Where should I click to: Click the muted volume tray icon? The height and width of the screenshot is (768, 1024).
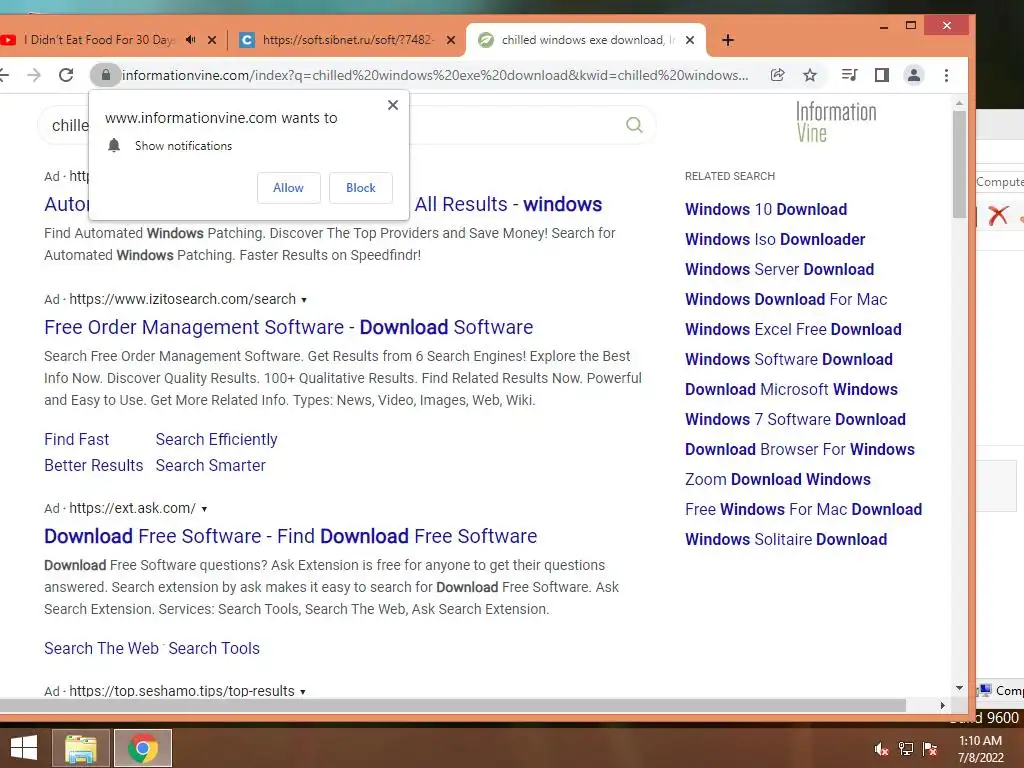pyautogui.click(x=881, y=749)
